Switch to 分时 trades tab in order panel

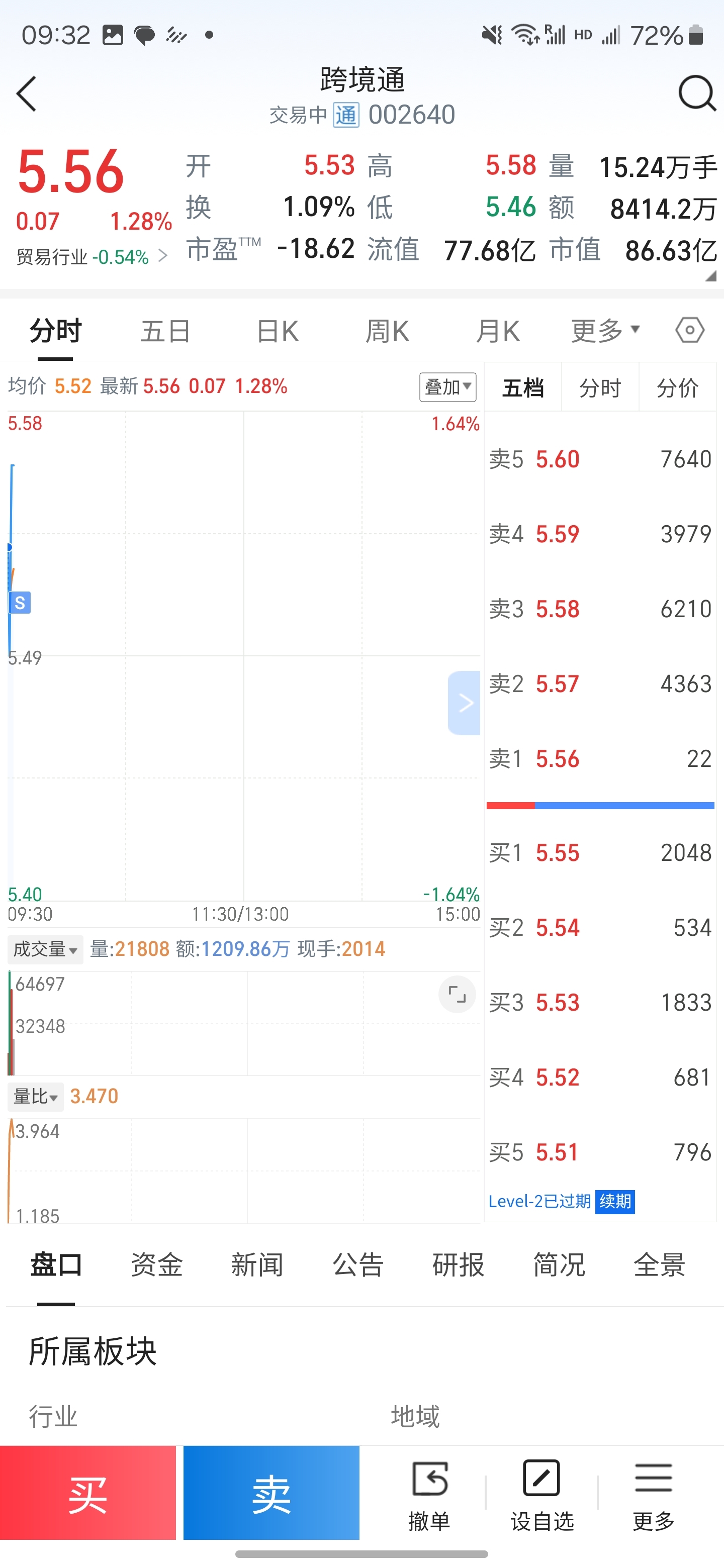pos(600,387)
